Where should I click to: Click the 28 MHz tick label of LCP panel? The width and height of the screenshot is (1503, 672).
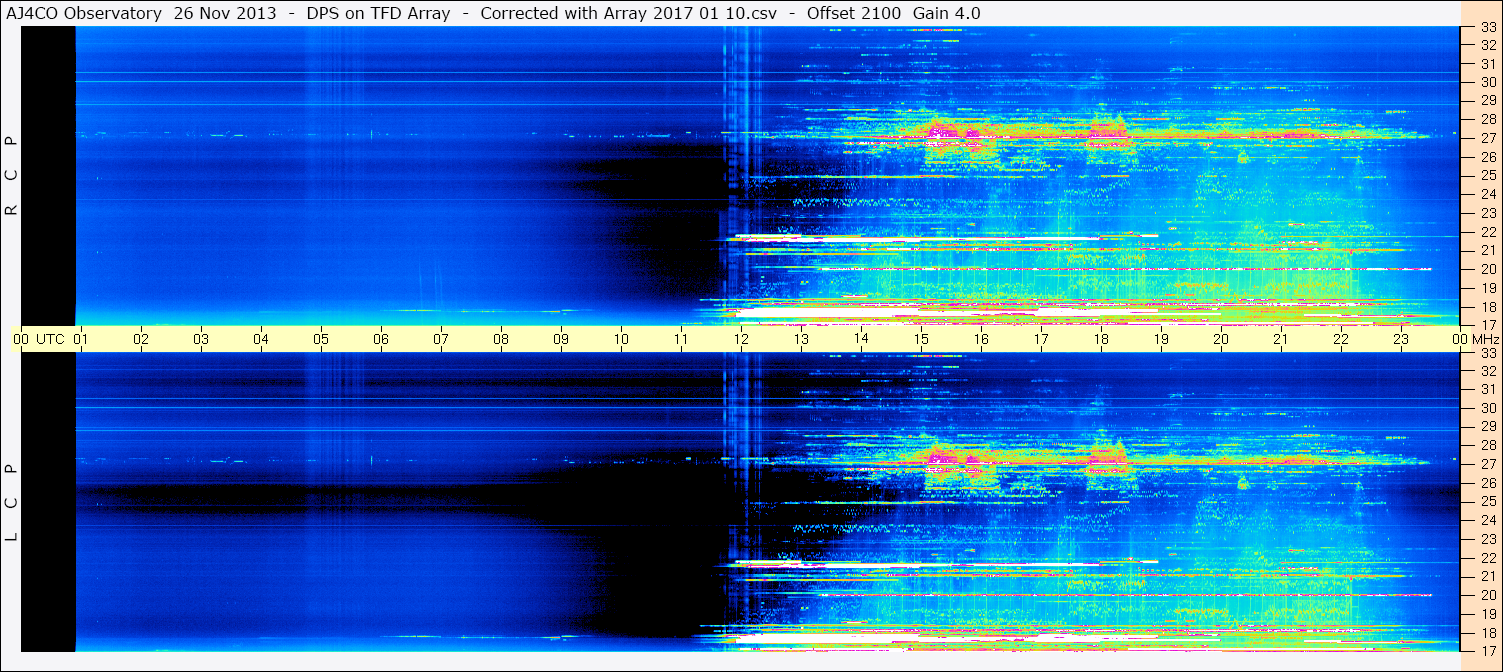(x=1488, y=445)
